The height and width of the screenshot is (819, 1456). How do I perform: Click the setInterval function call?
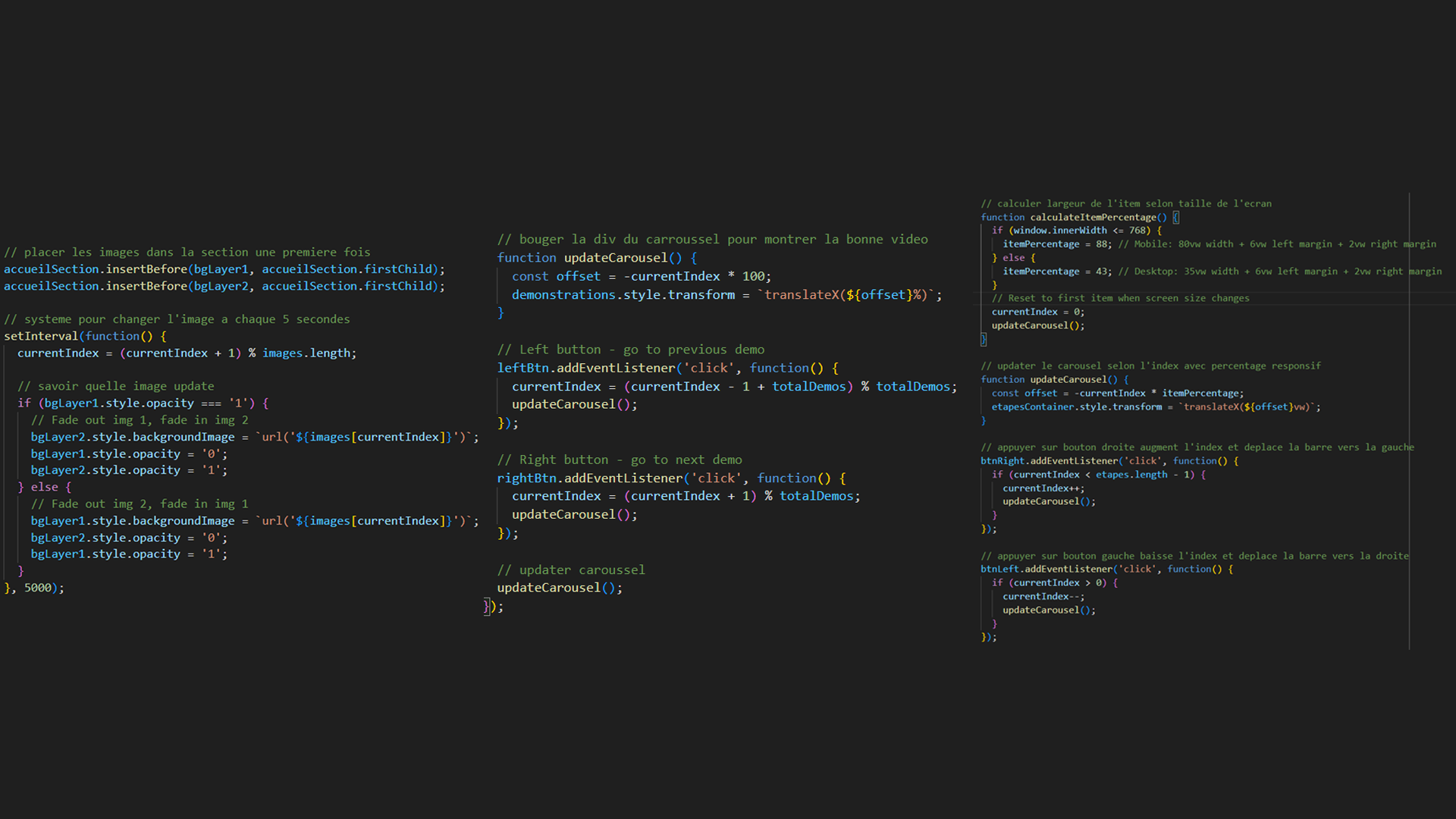click(41, 336)
